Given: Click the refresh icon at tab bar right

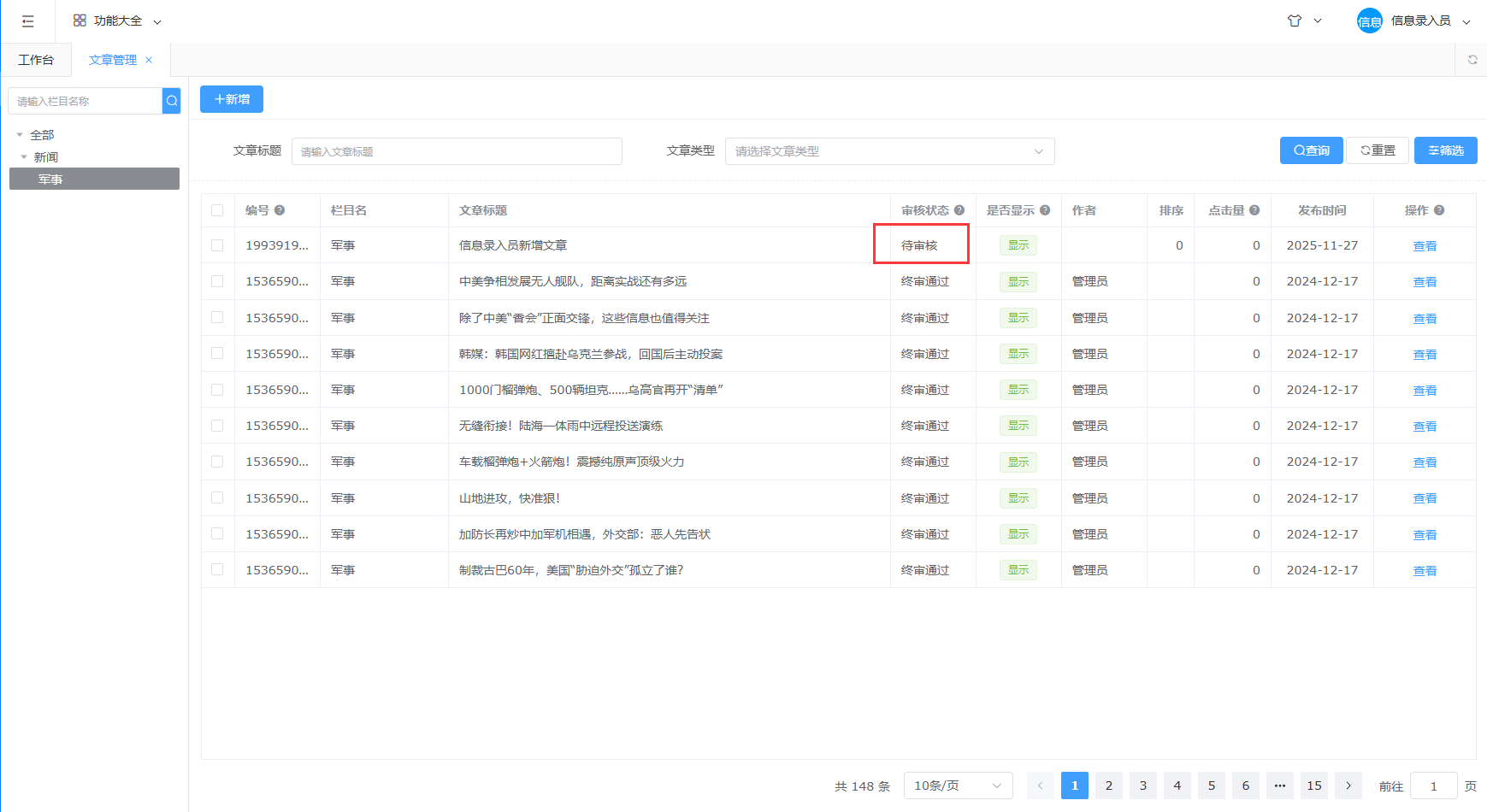Looking at the screenshot, I should tap(1472, 60).
